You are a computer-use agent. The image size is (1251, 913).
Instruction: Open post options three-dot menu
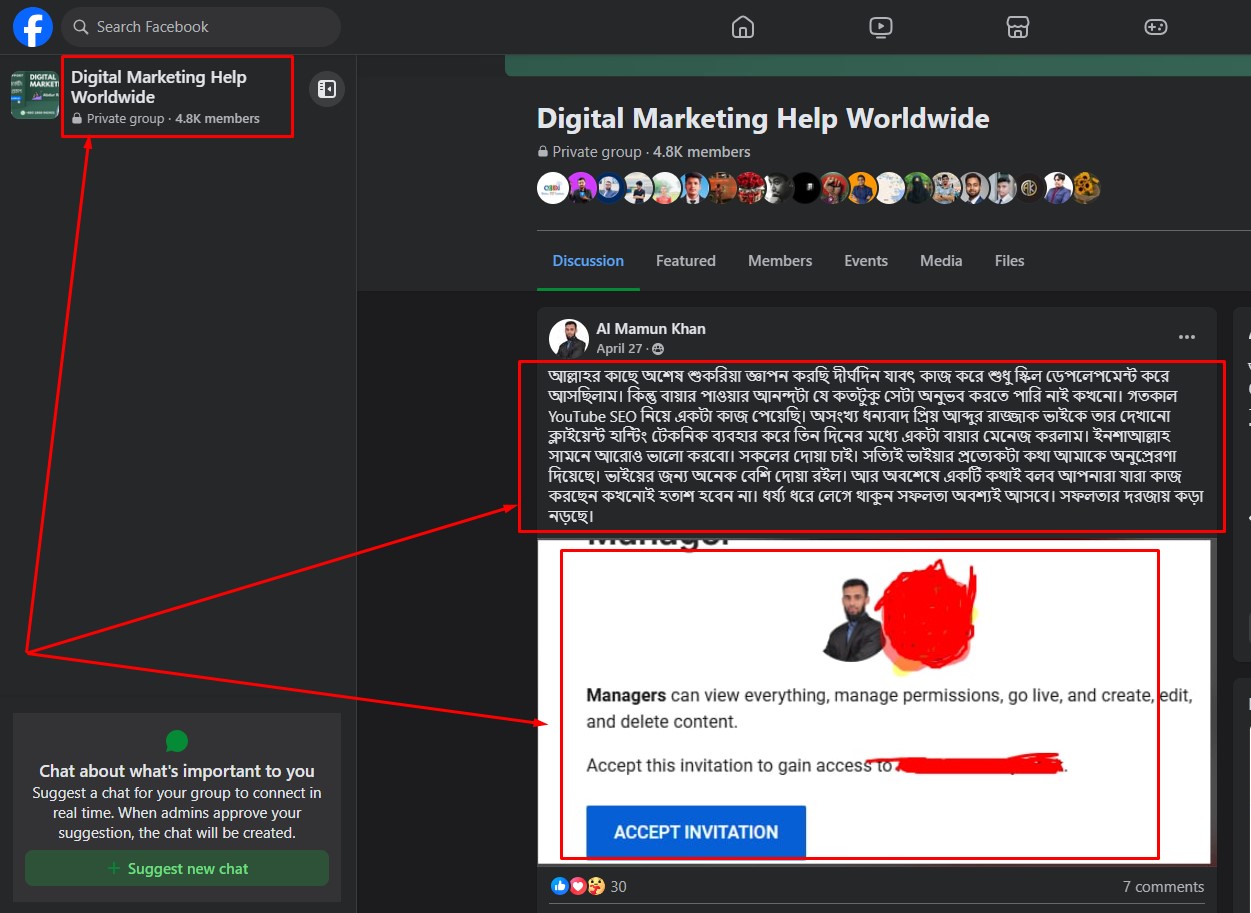(1187, 337)
